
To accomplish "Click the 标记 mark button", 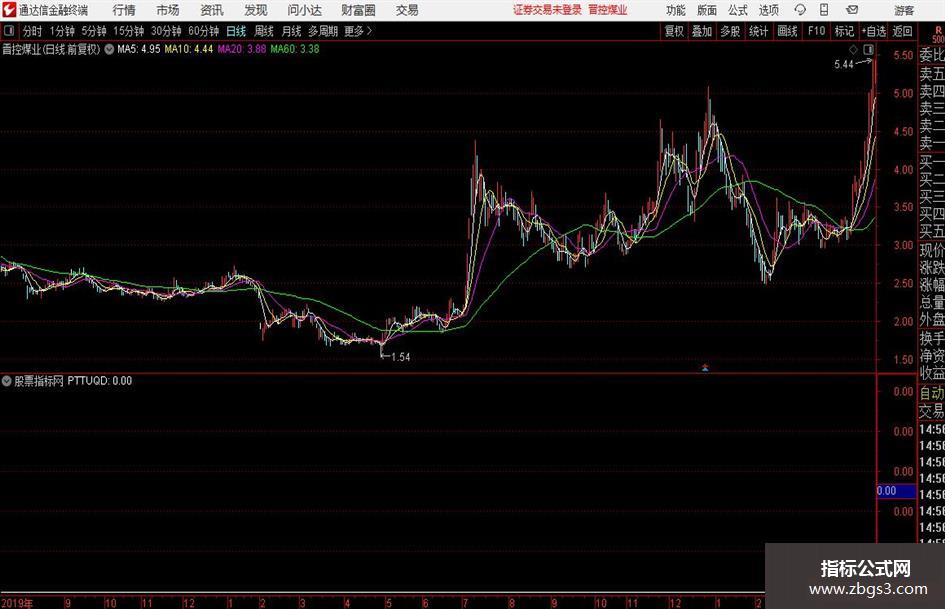I will (x=844, y=31).
